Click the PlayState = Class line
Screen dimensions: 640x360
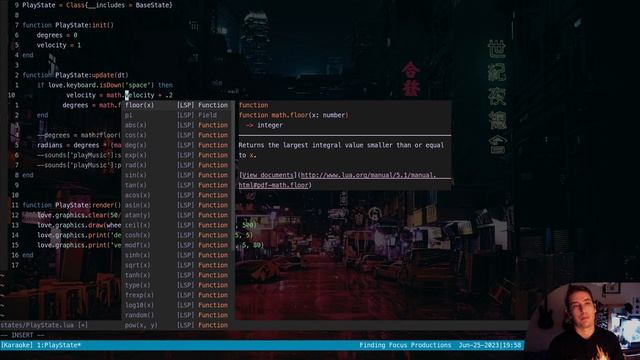97,5
